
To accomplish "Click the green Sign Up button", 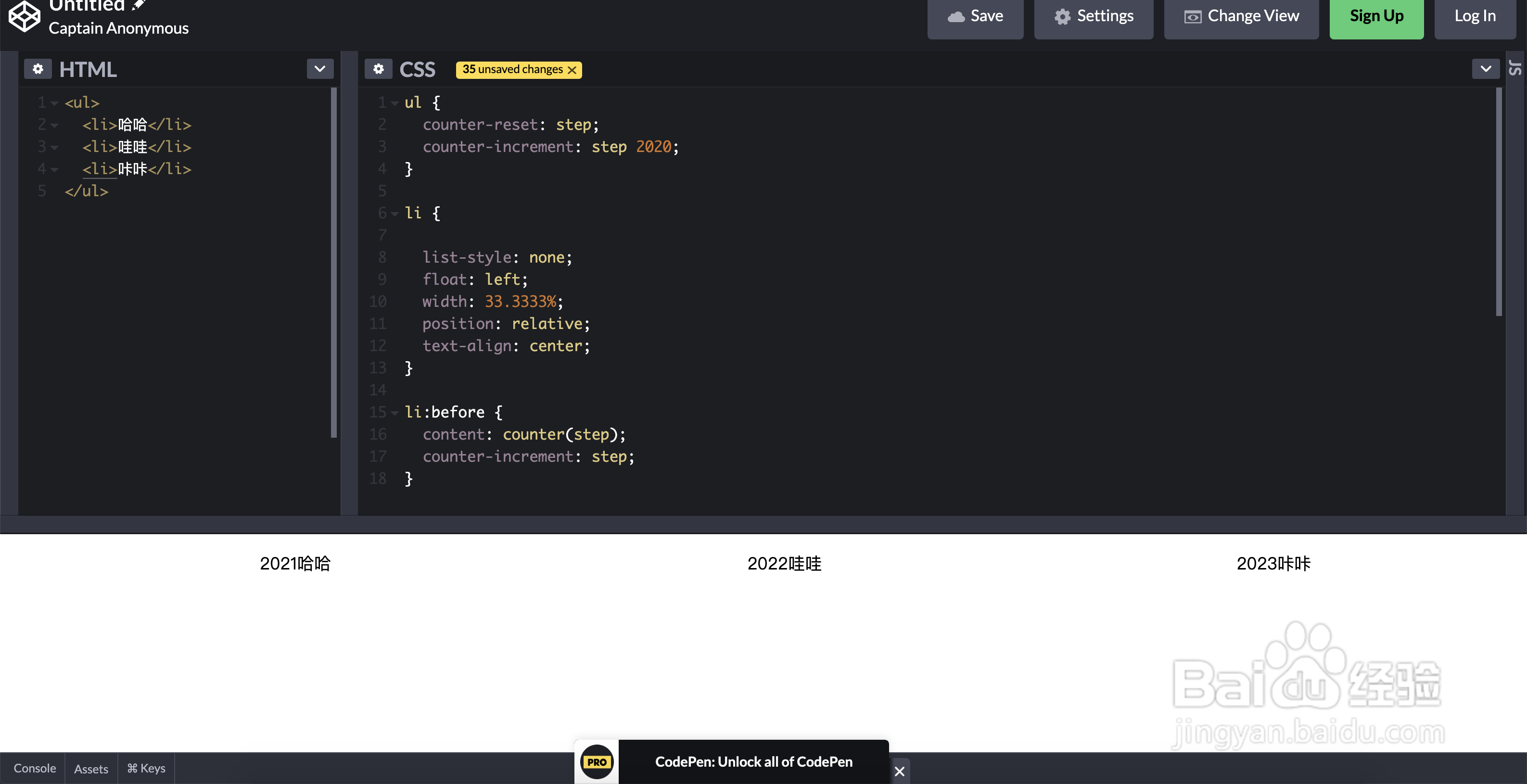I will coord(1376,16).
